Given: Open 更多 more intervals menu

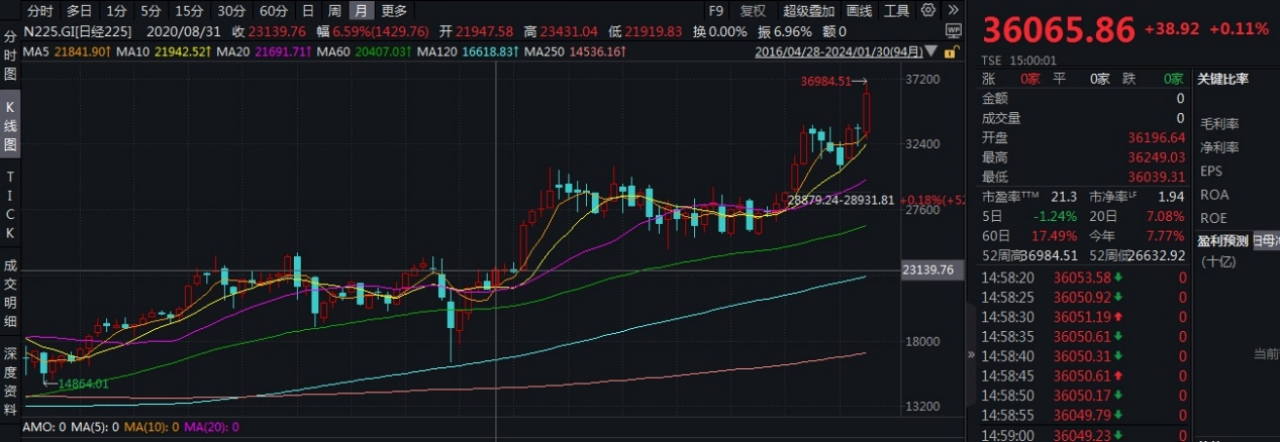Looking at the screenshot, I should point(394,11).
